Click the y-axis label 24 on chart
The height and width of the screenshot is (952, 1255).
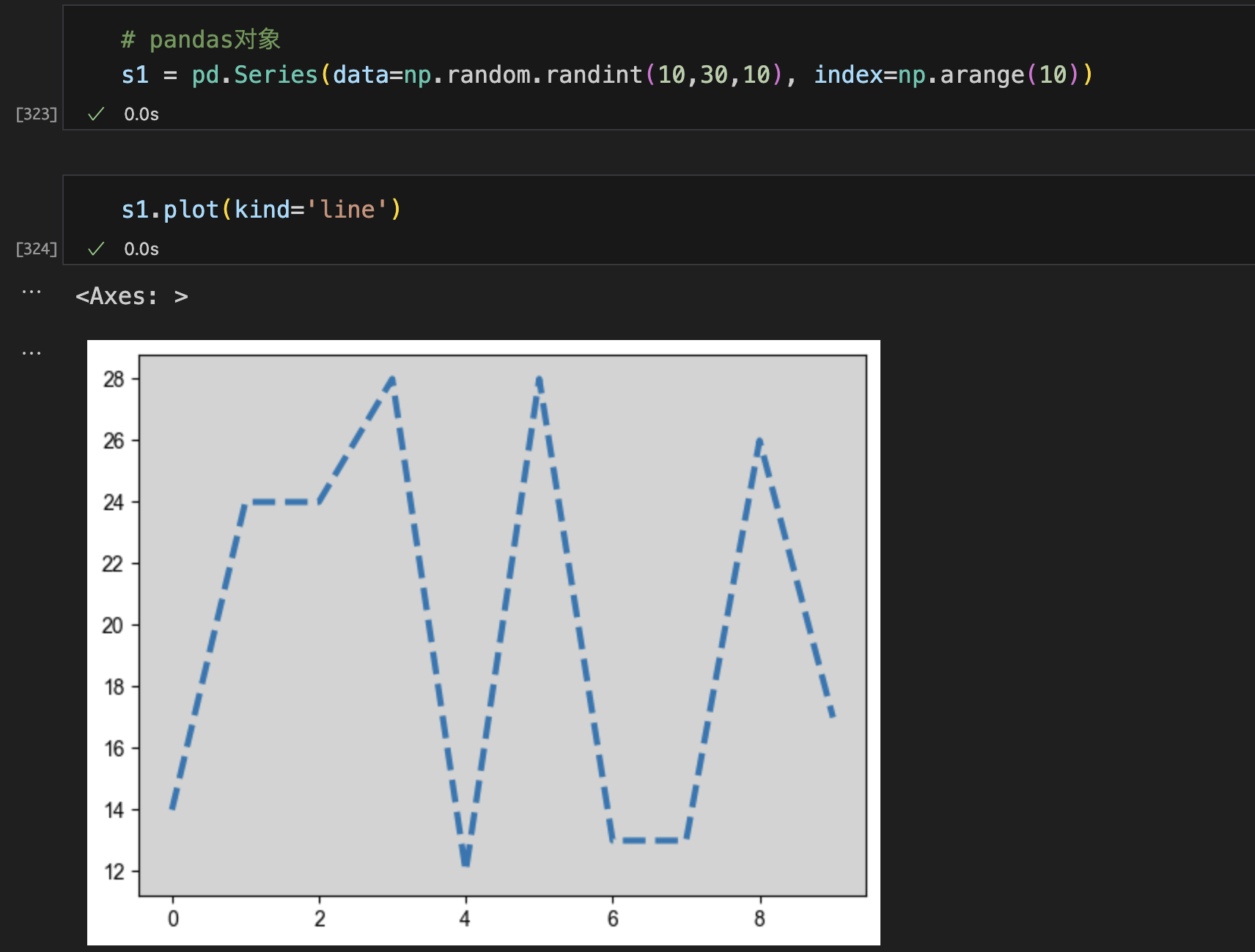pyautogui.click(x=114, y=503)
